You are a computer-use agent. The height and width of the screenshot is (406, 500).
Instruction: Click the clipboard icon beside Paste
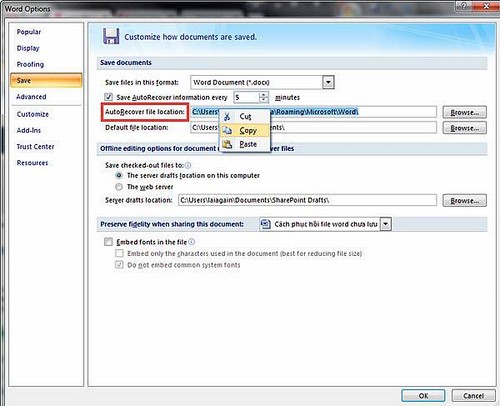point(227,144)
